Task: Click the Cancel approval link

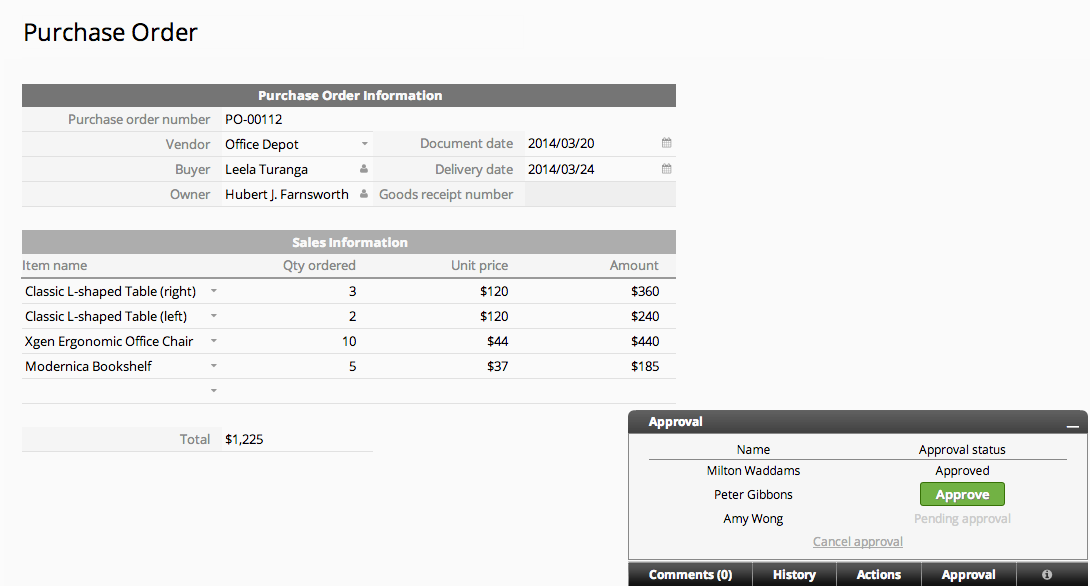Action: [x=857, y=542]
